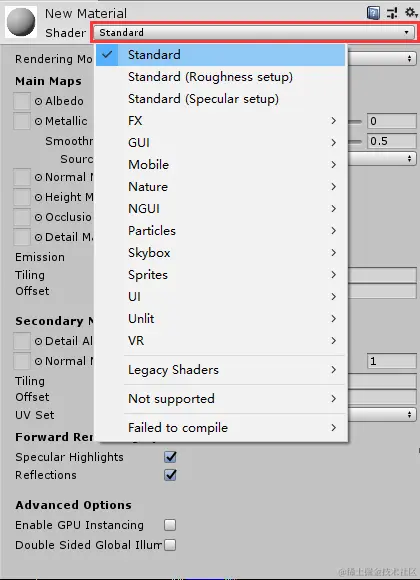Click the preset selector sliders icon
The height and width of the screenshot is (580, 420).
[x=392, y=13]
